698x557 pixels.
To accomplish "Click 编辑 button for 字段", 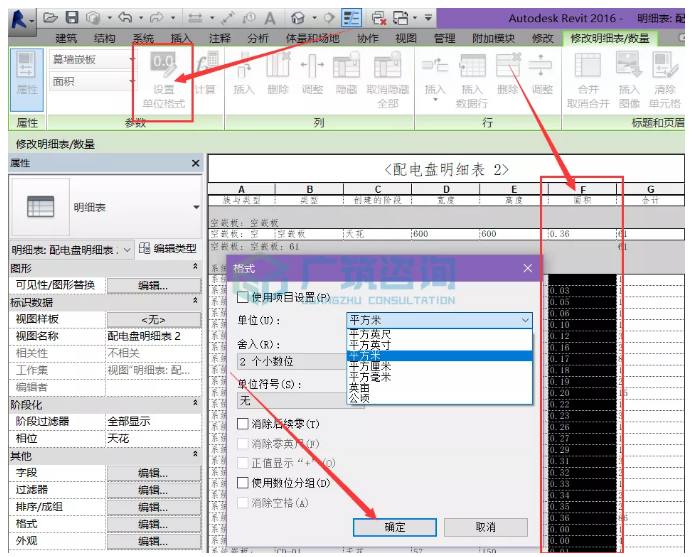I will click(x=153, y=473).
